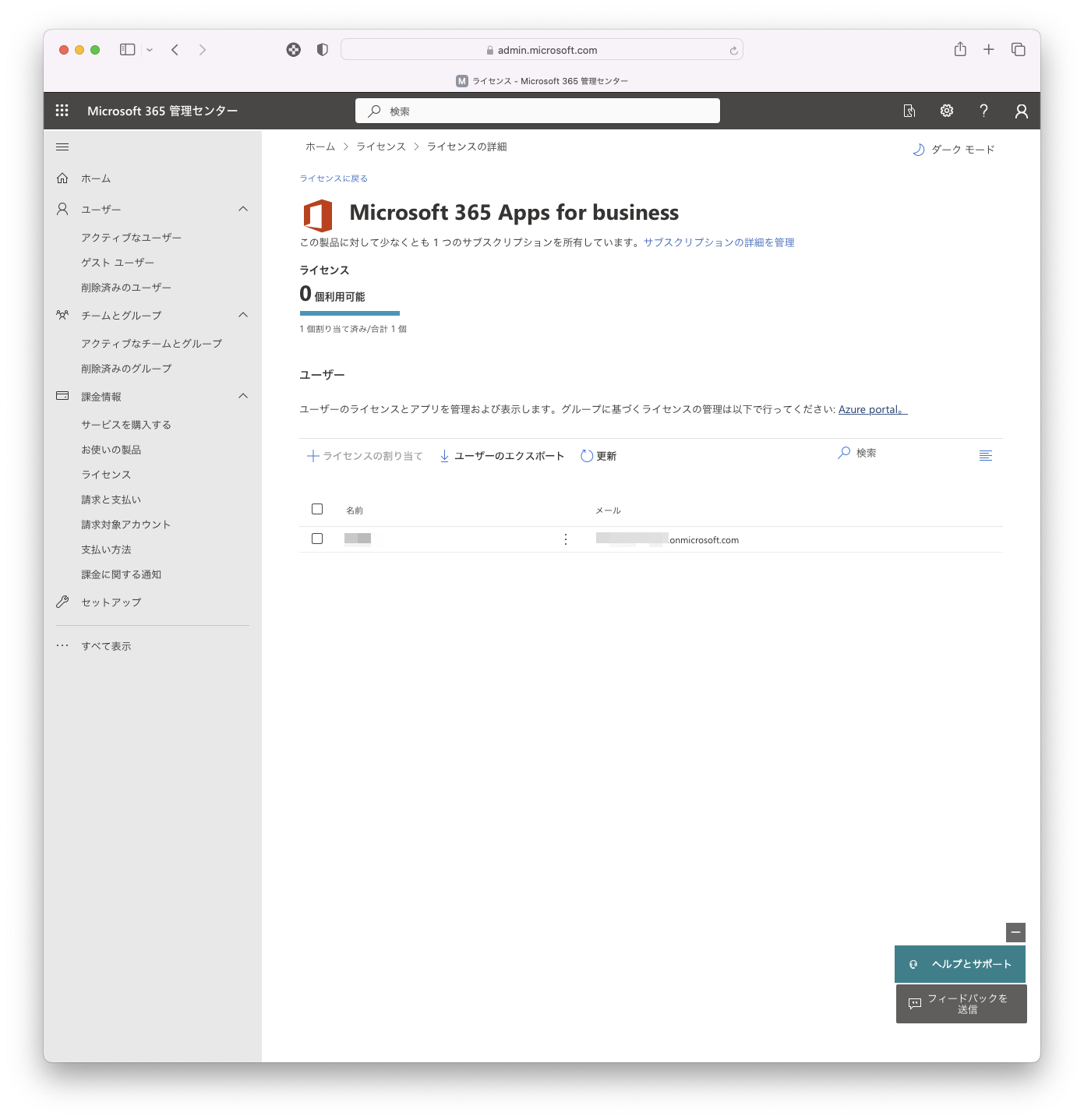This screenshot has width=1084, height=1120.
Task: Open the notifications document icon in header
Action: coord(909,111)
